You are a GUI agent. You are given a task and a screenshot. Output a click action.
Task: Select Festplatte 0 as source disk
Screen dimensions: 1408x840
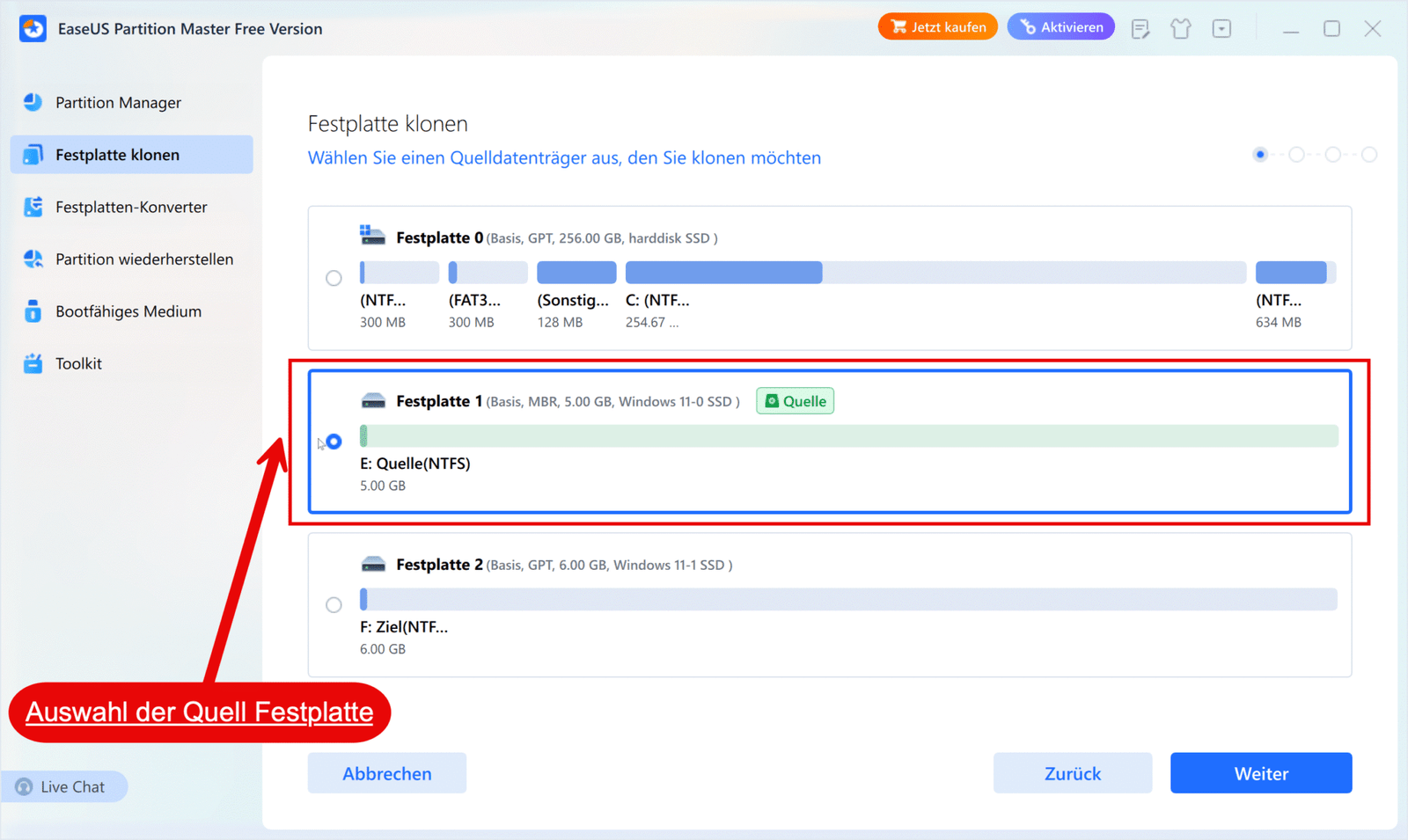(334, 278)
